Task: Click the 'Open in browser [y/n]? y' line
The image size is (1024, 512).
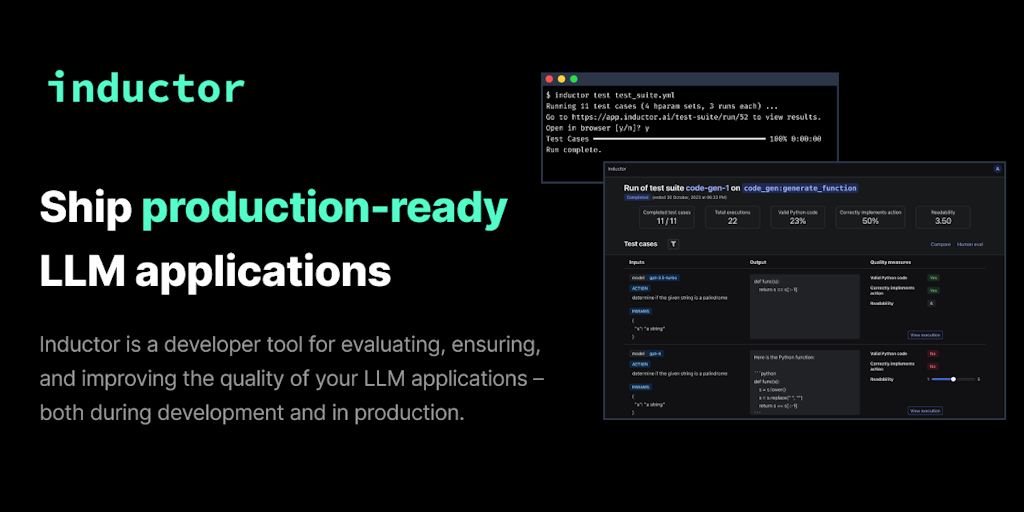Action: coord(598,129)
